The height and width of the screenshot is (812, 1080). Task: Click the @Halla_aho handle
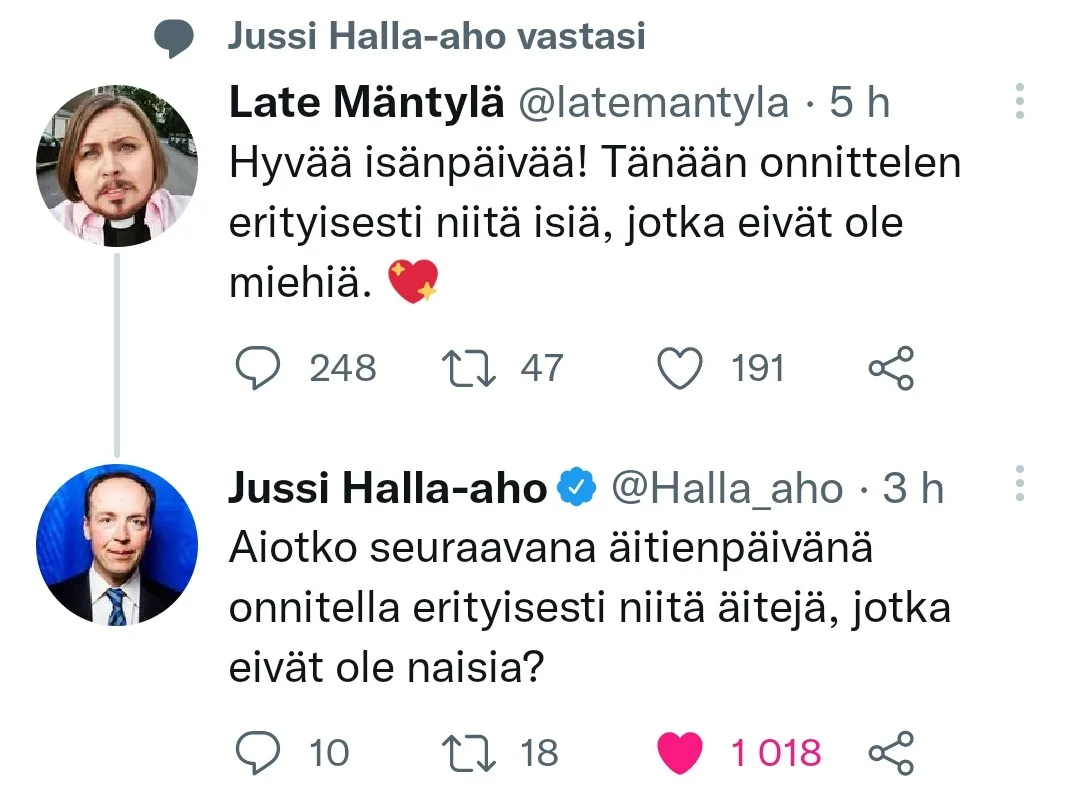pos(727,488)
